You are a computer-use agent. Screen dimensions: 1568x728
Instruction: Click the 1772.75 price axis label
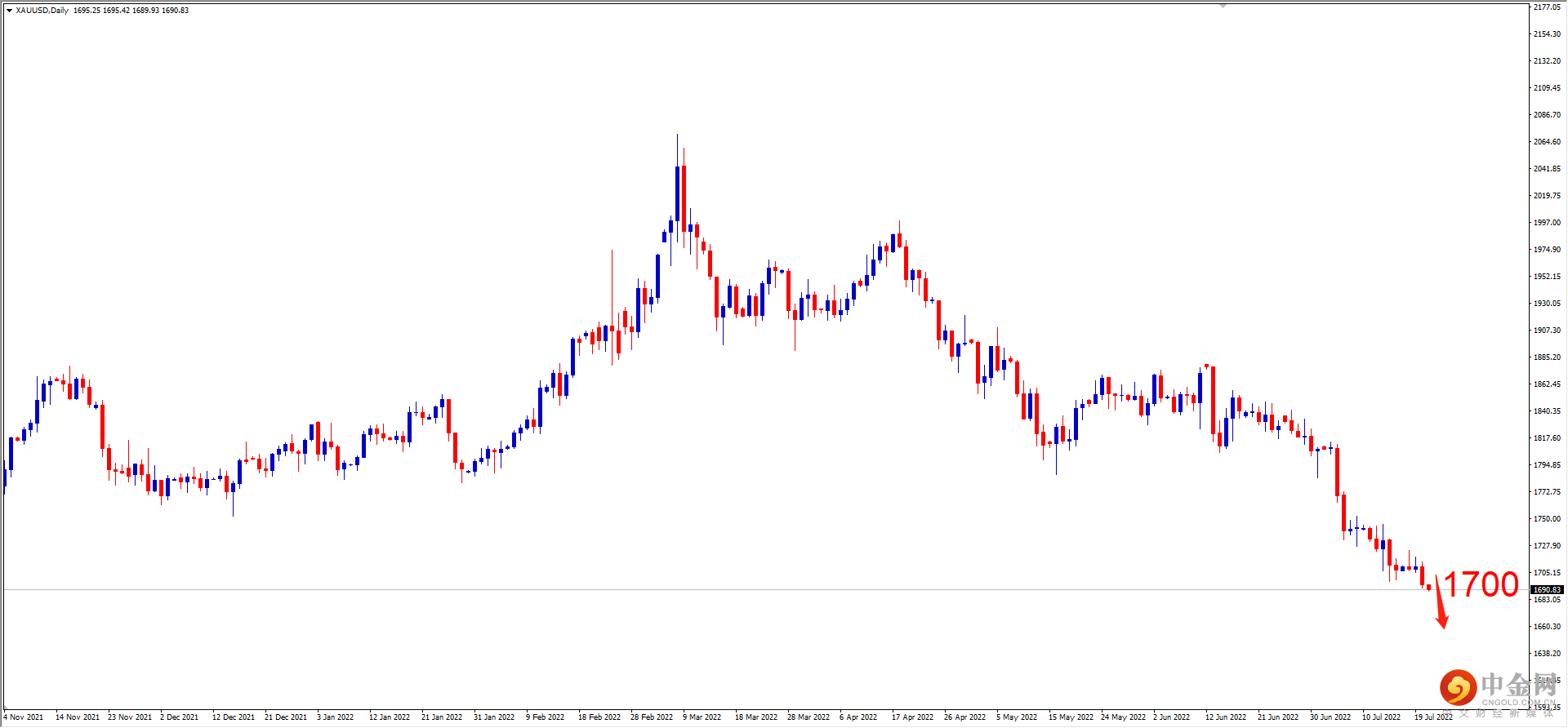(x=1547, y=491)
